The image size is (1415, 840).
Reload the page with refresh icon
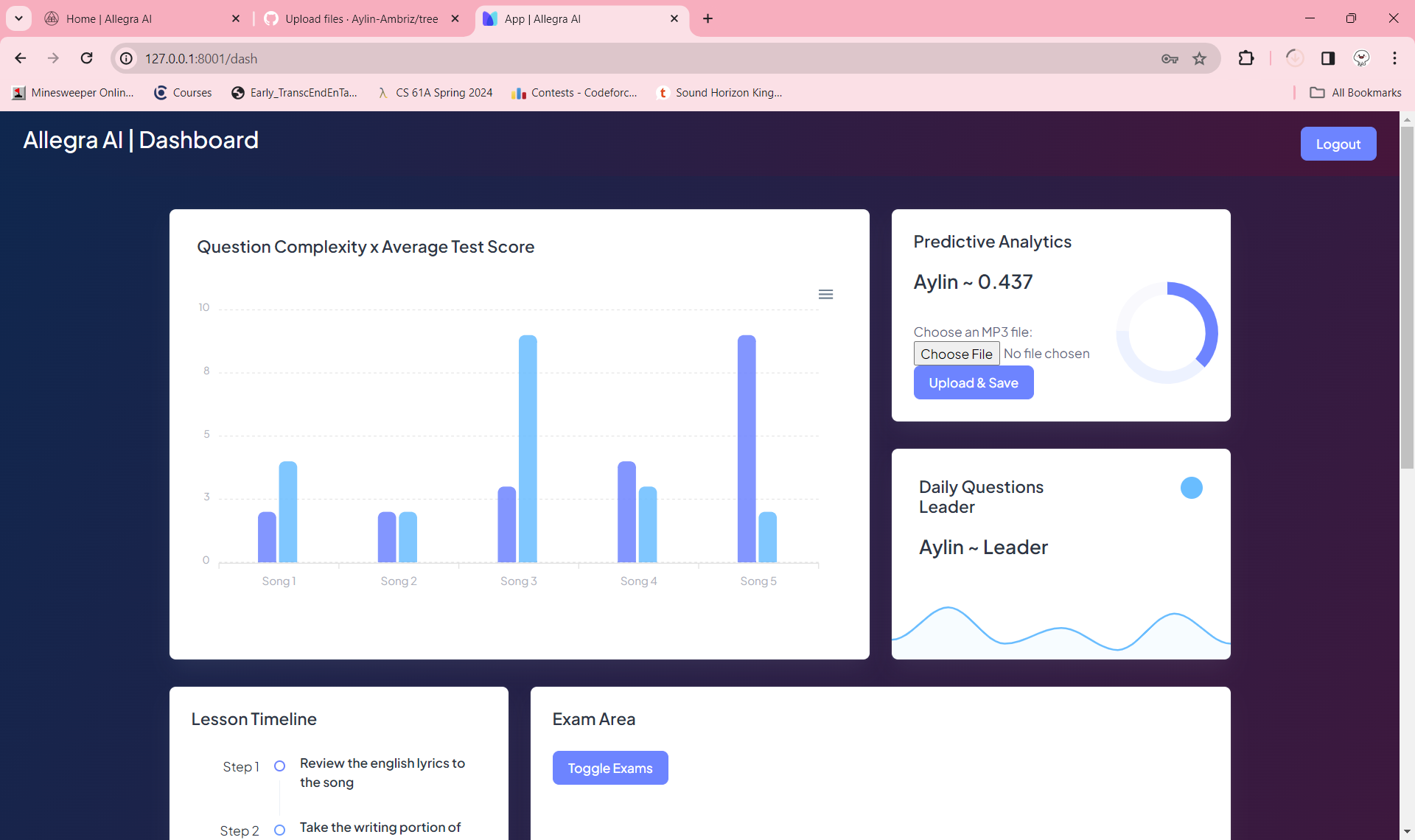87,58
